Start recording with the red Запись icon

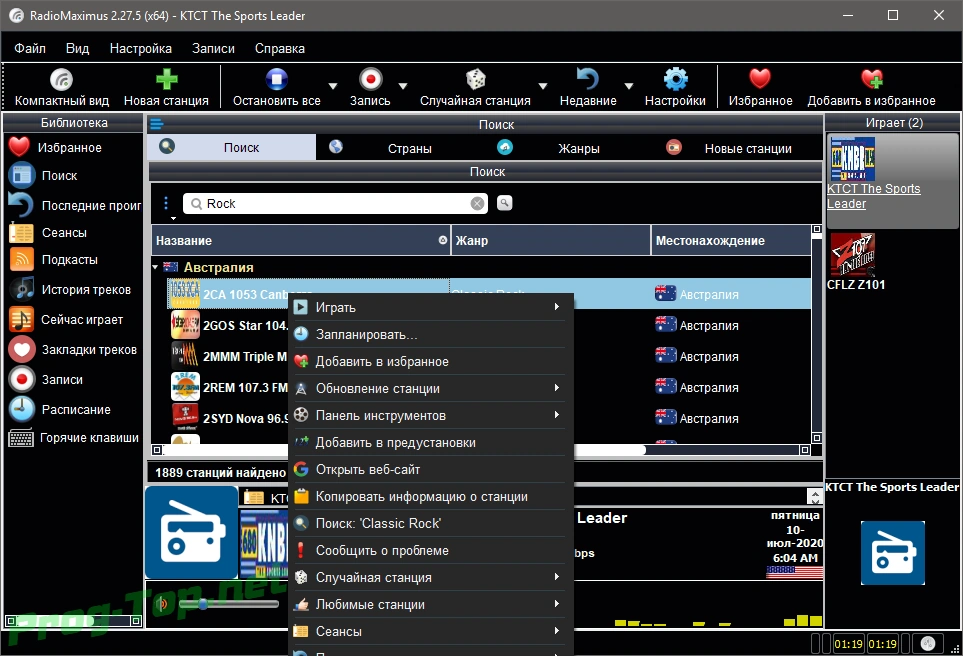click(x=370, y=79)
